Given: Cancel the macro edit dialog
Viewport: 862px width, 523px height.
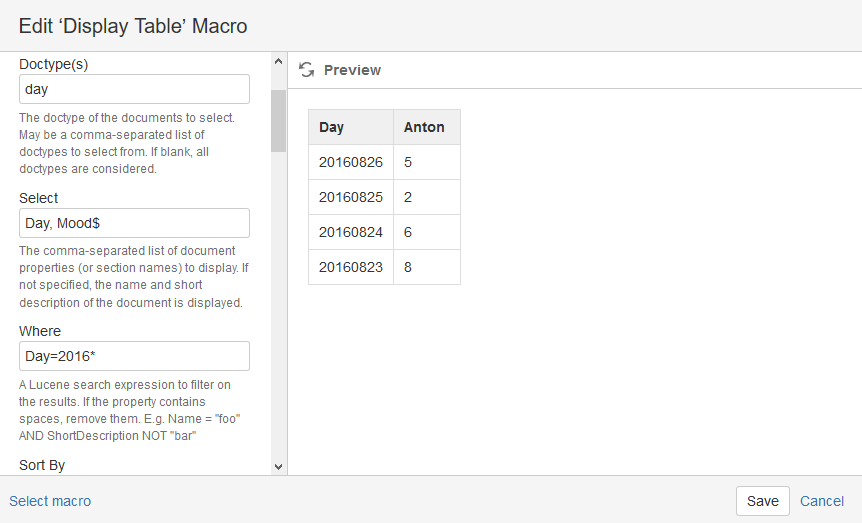Looking at the screenshot, I should [x=822, y=501].
